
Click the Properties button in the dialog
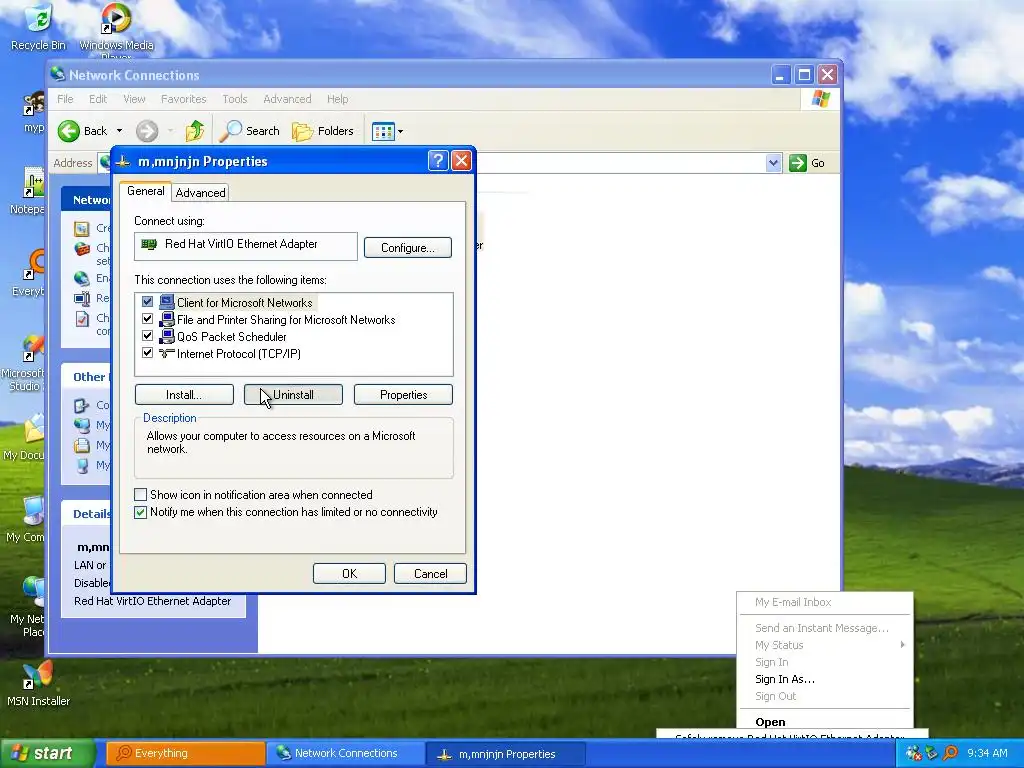tap(403, 394)
